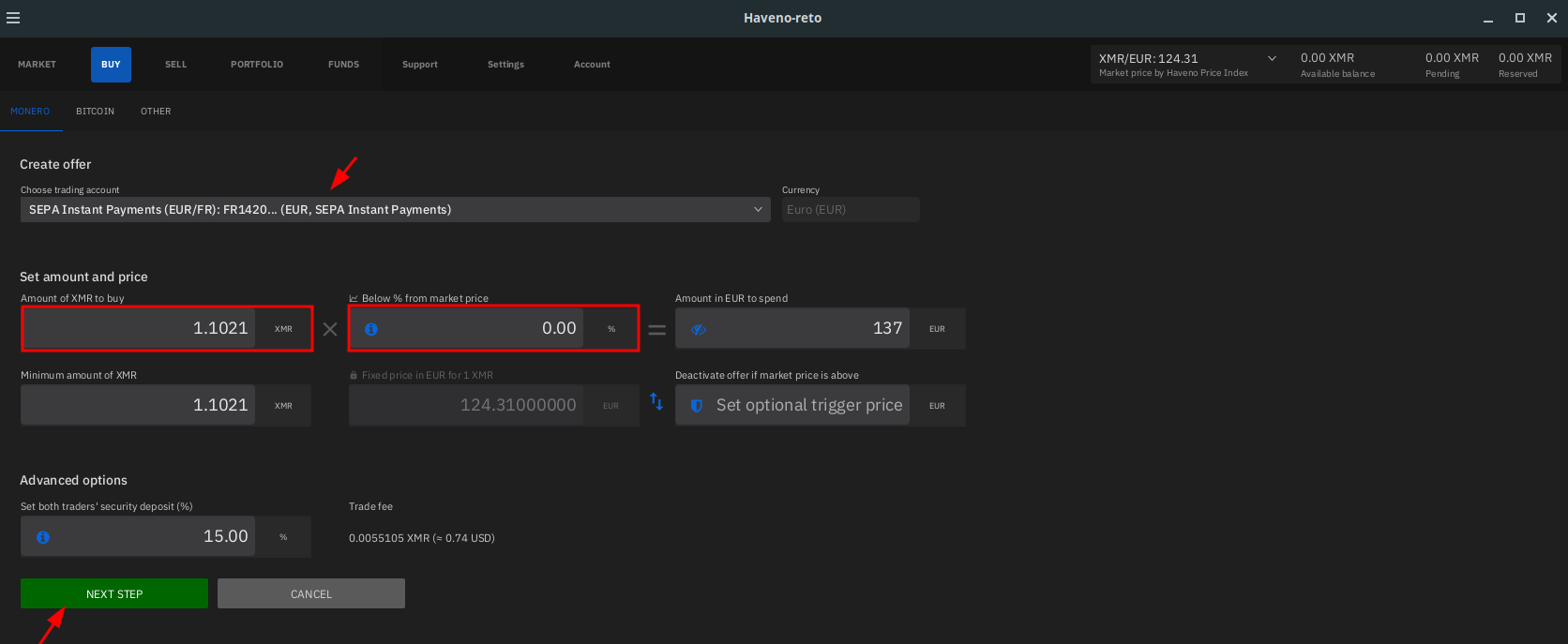The height and width of the screenshot is (644, 1568).
Task: Maximize the Haveno-reto window
Action: click(1520, 18)
